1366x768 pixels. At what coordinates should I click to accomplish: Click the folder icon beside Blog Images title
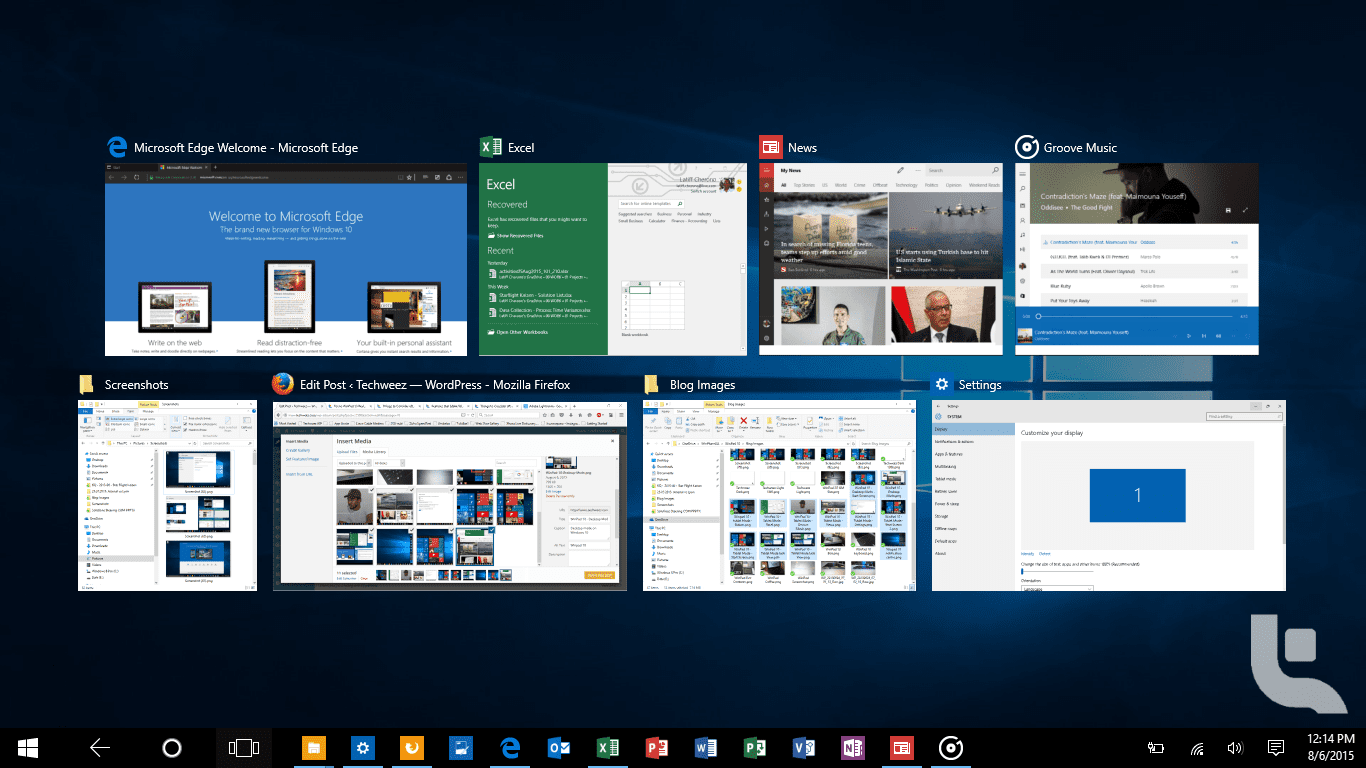652,384
